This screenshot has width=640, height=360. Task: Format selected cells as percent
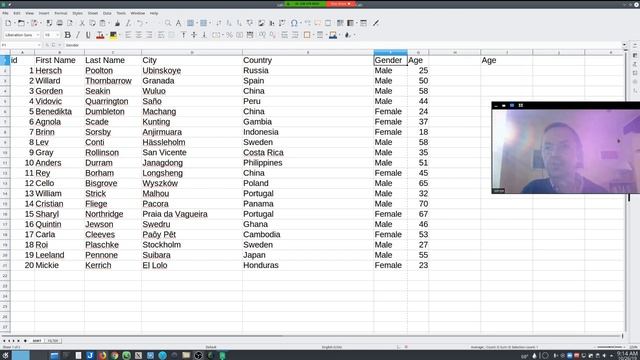pos(229,35)
